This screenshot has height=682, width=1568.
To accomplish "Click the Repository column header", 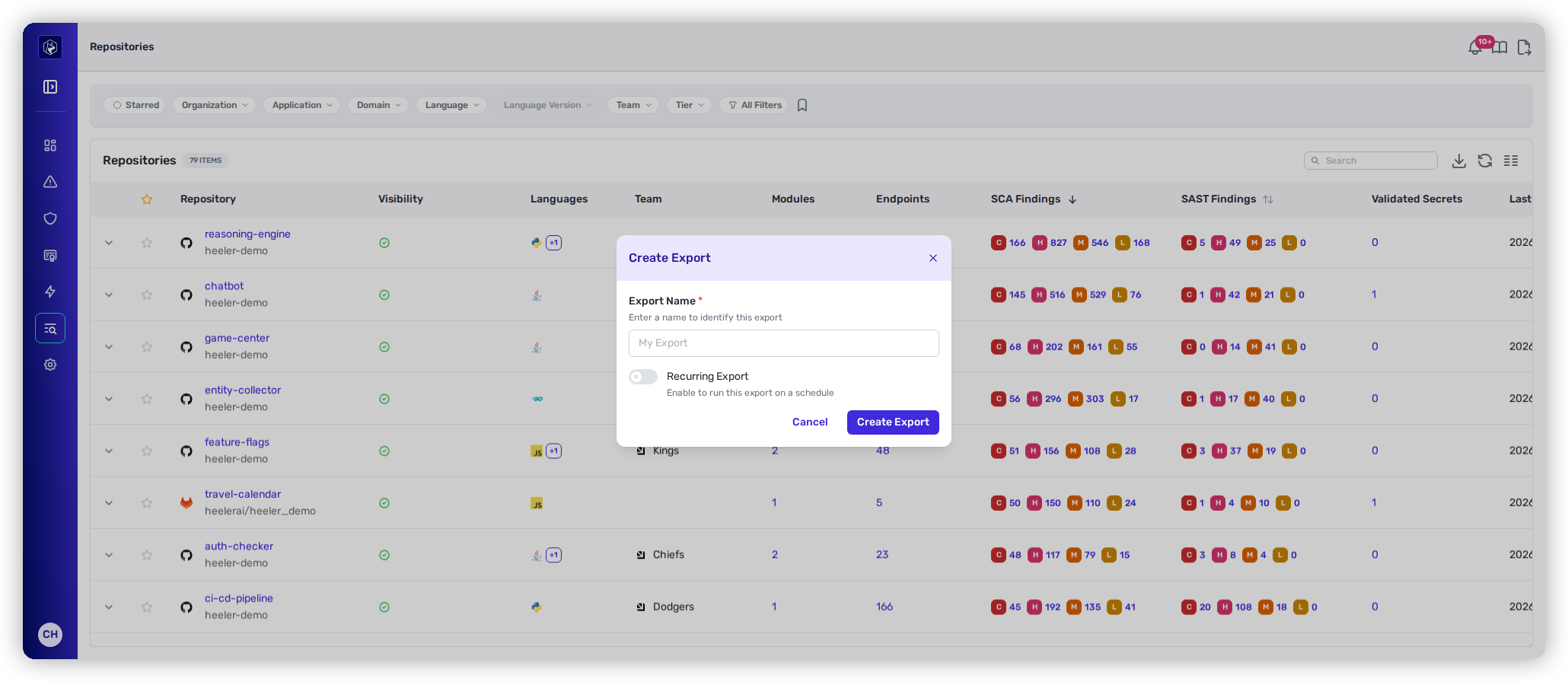I will pos(208,199).
